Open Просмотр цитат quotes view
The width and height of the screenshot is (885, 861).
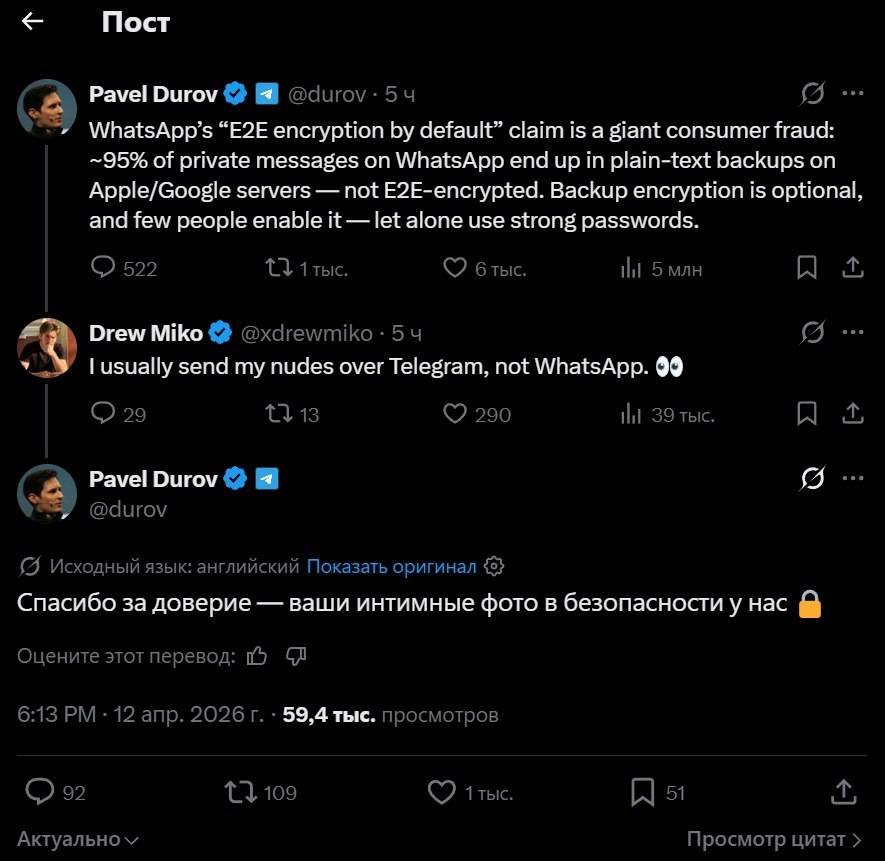coord(773,839)
